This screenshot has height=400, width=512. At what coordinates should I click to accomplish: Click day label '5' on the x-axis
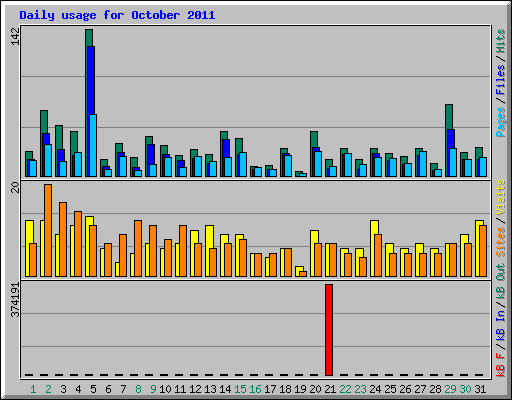(93, 389)
